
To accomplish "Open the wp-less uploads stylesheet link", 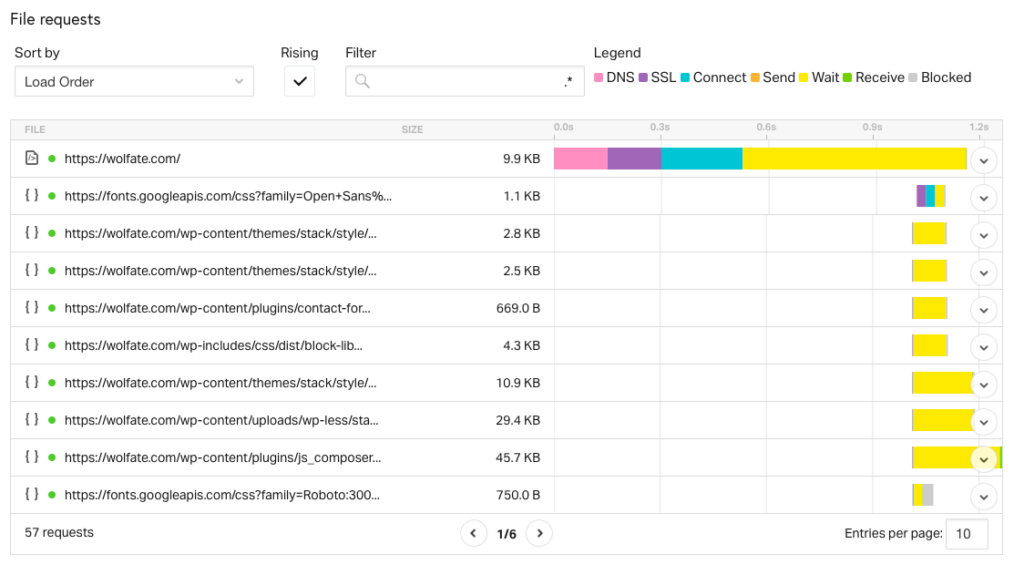I will [x=221, y=420].
